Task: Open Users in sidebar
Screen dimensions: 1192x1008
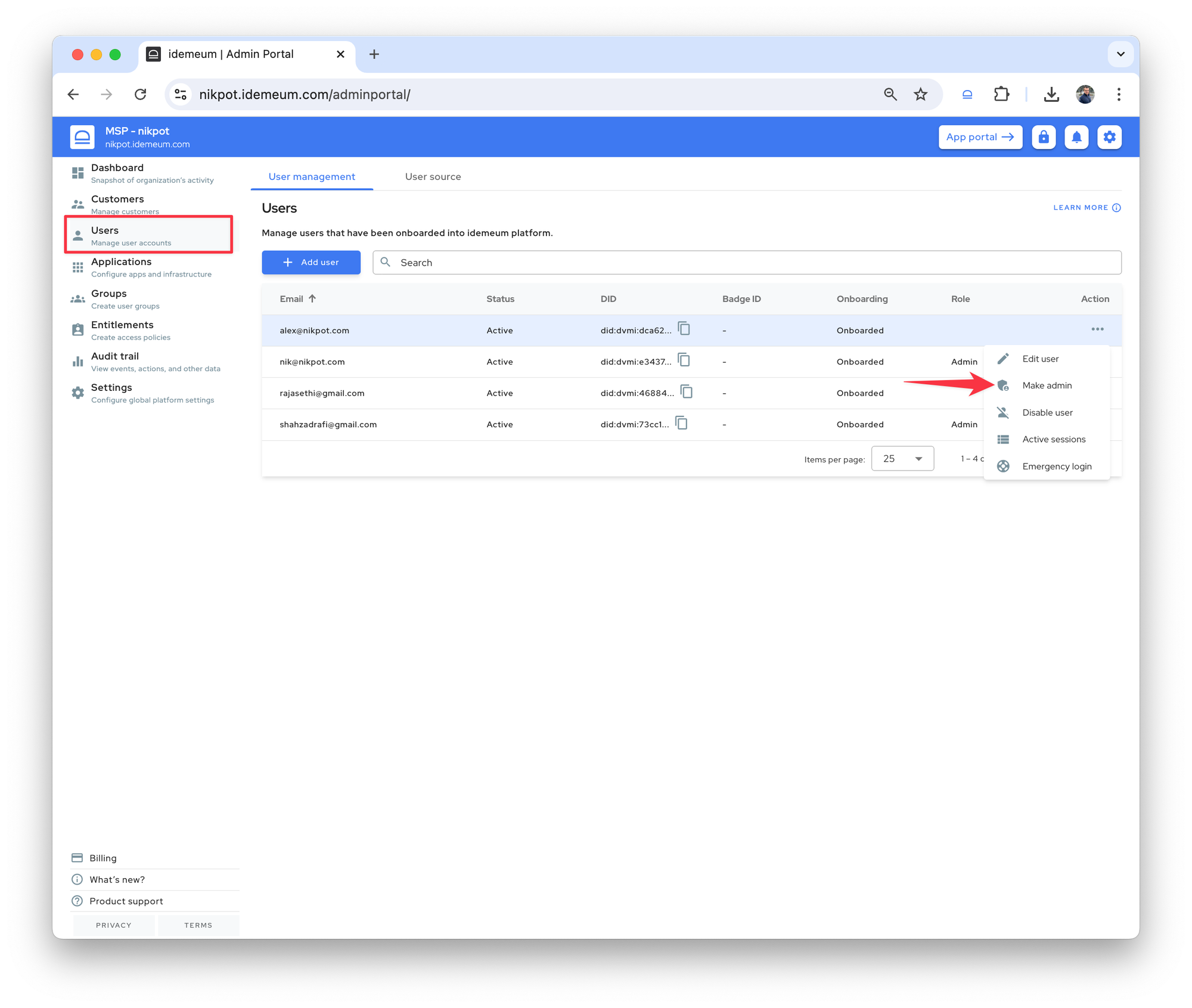Action: pyautogui.click(x=149, y=235)
